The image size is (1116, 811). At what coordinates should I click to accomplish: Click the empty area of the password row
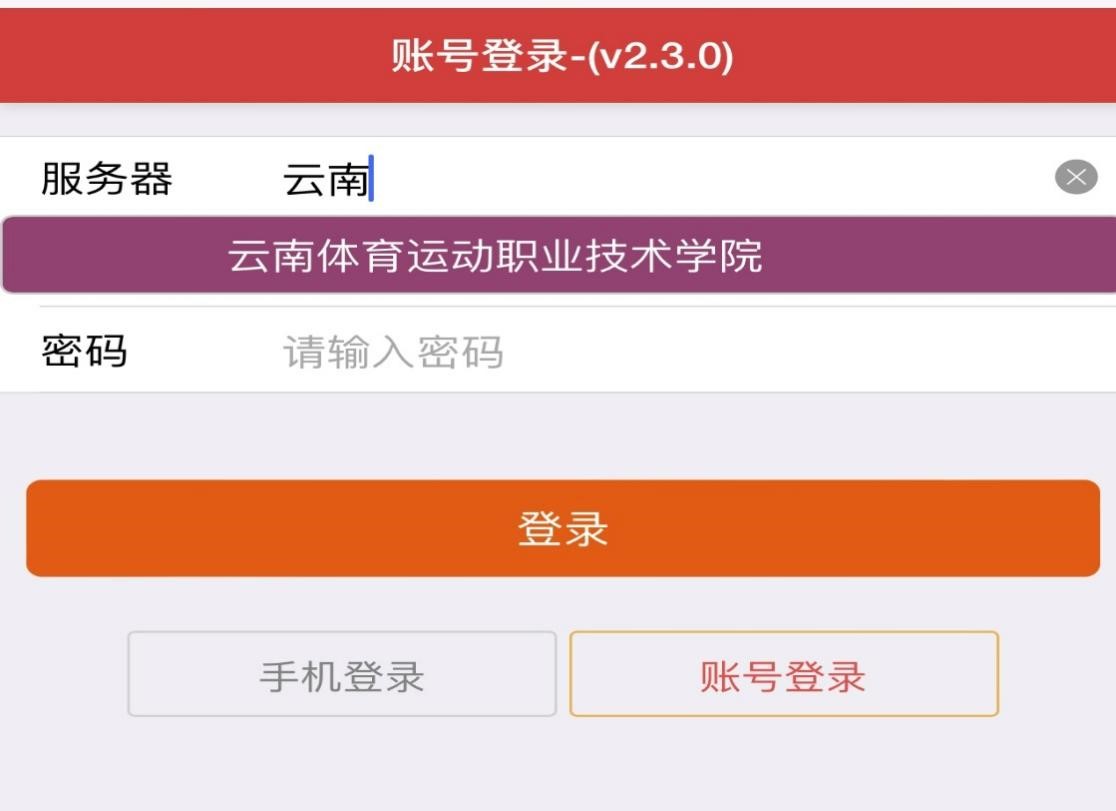(800, 352)
